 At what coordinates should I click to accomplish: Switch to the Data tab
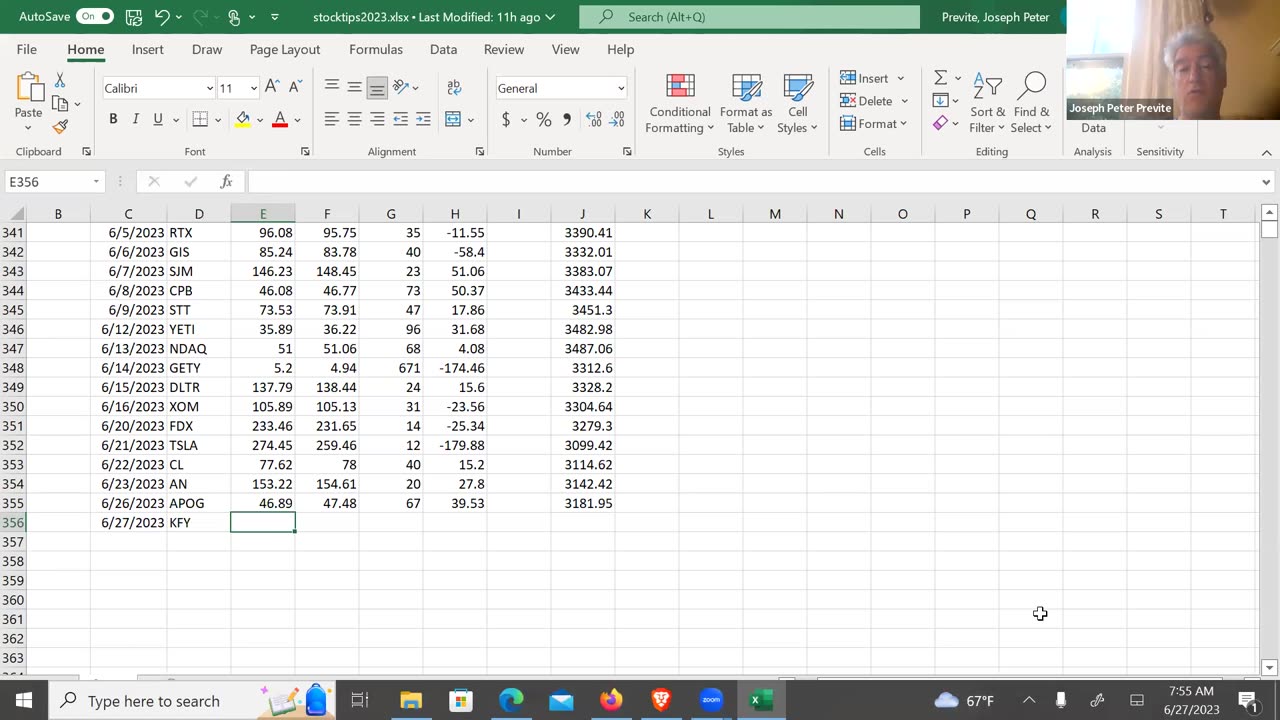point(443,49)
